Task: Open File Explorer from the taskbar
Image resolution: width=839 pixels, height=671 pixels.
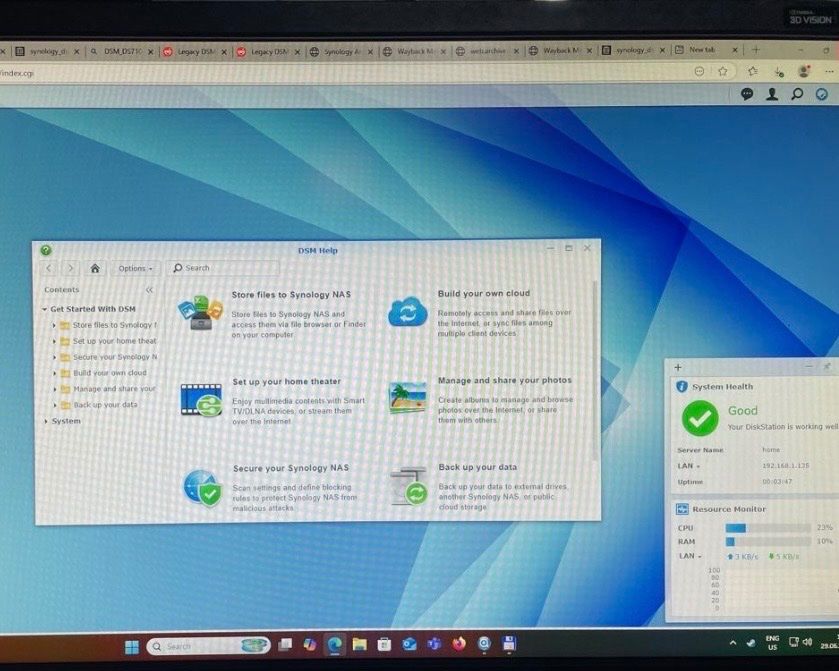Action: coord(359,644)
